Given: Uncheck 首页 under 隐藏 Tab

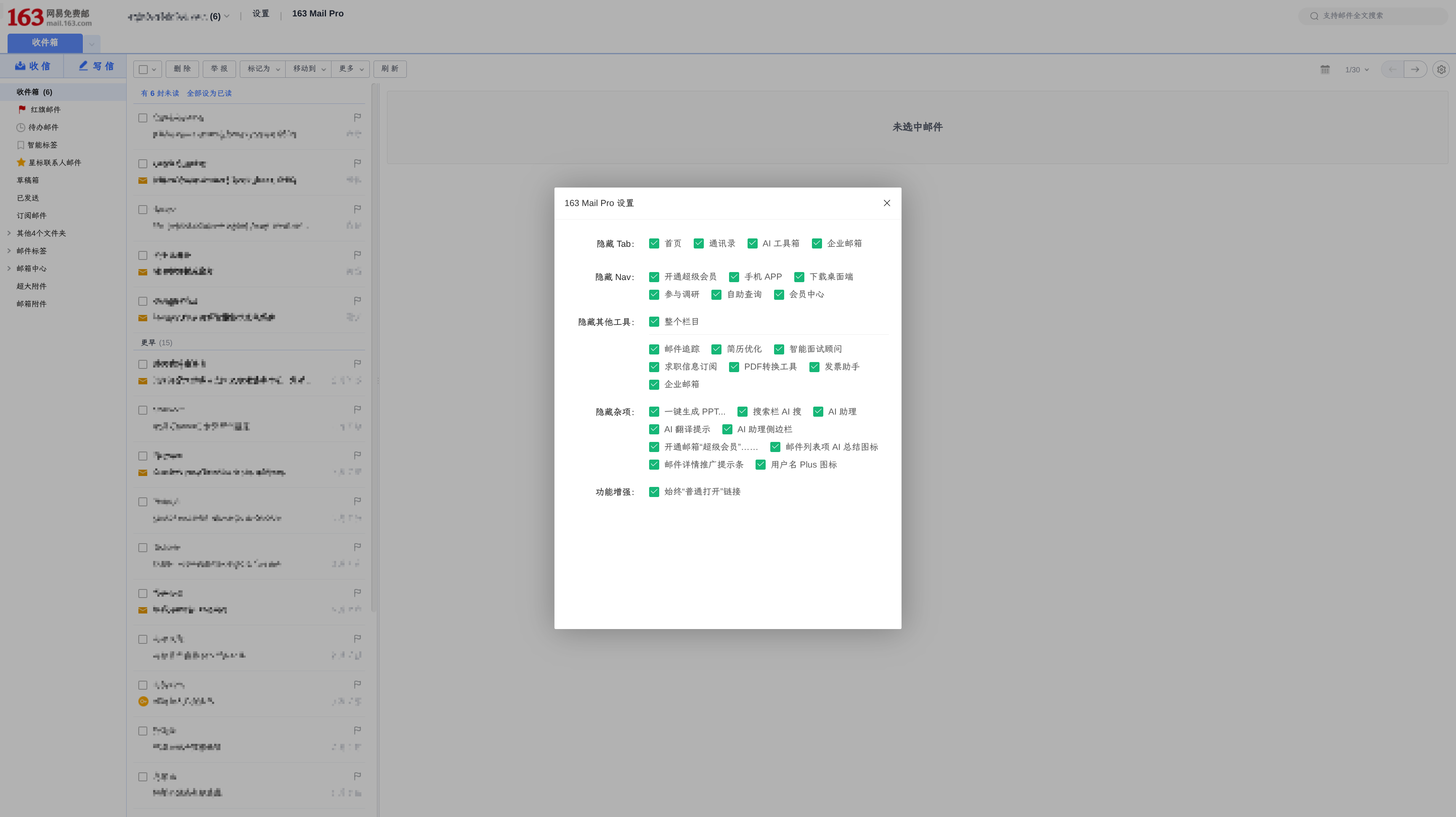Looking at the screenshot, I should pos(654,243).
